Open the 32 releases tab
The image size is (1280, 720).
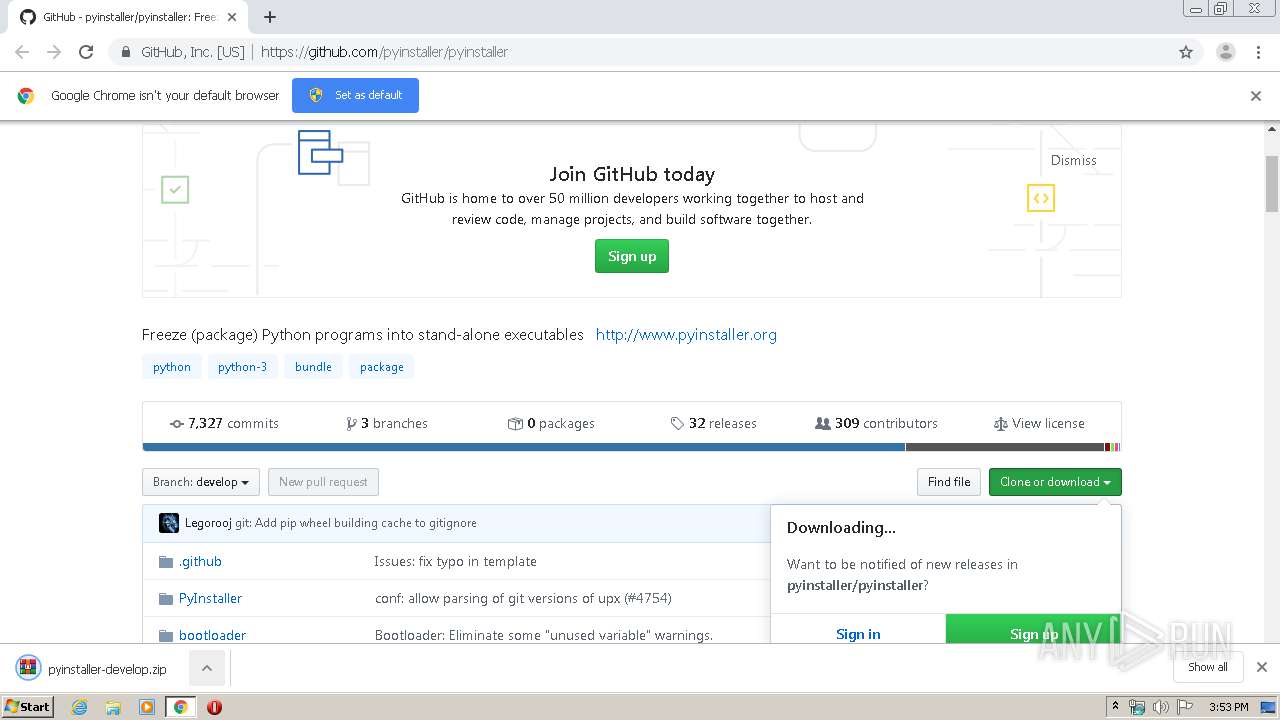pyautogui.click(x=713, y=423)
